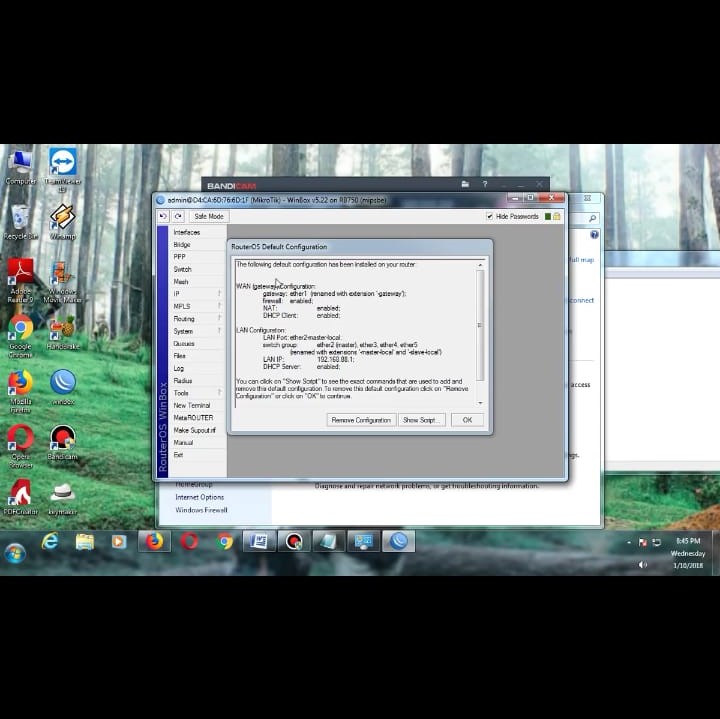Click Internet Options link in Network window
The height and width of the screenshot is (719, 720).
[199, 497]
